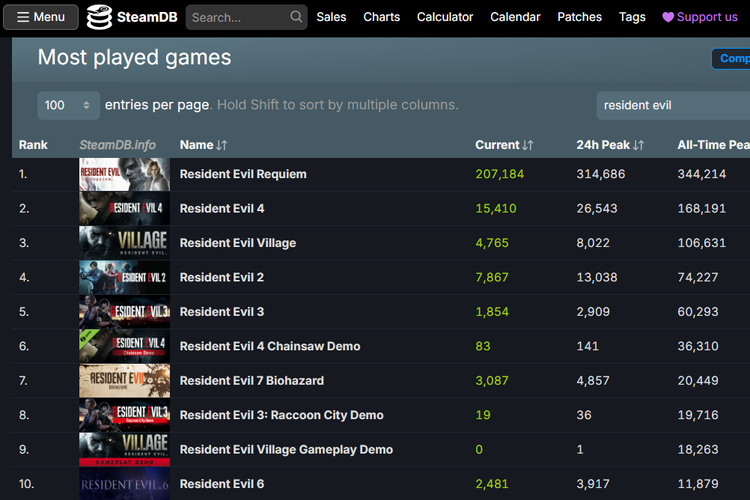Open Resident Evil Requiem thumbnail

click(124, 175)
